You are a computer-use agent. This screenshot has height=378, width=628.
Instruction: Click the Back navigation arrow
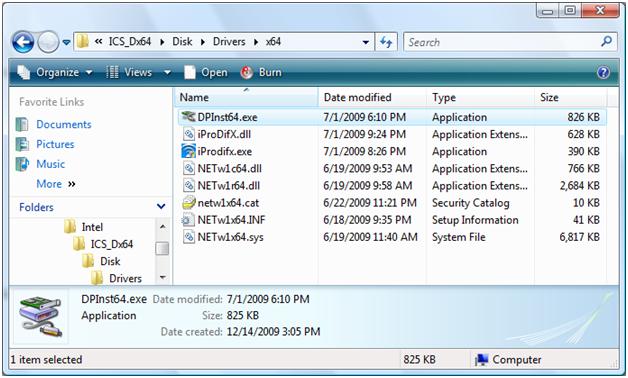[23, 42]
